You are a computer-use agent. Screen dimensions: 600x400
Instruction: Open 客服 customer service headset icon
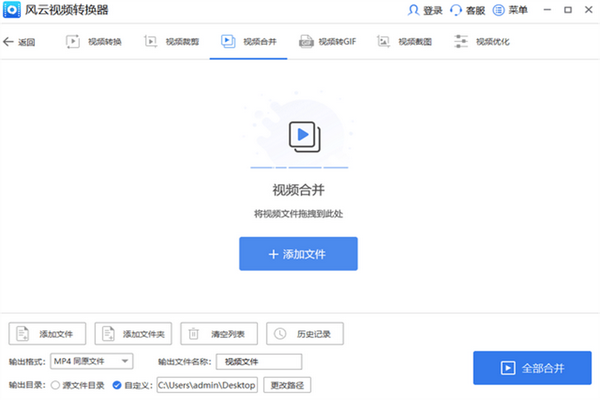(x=456, y=10)
